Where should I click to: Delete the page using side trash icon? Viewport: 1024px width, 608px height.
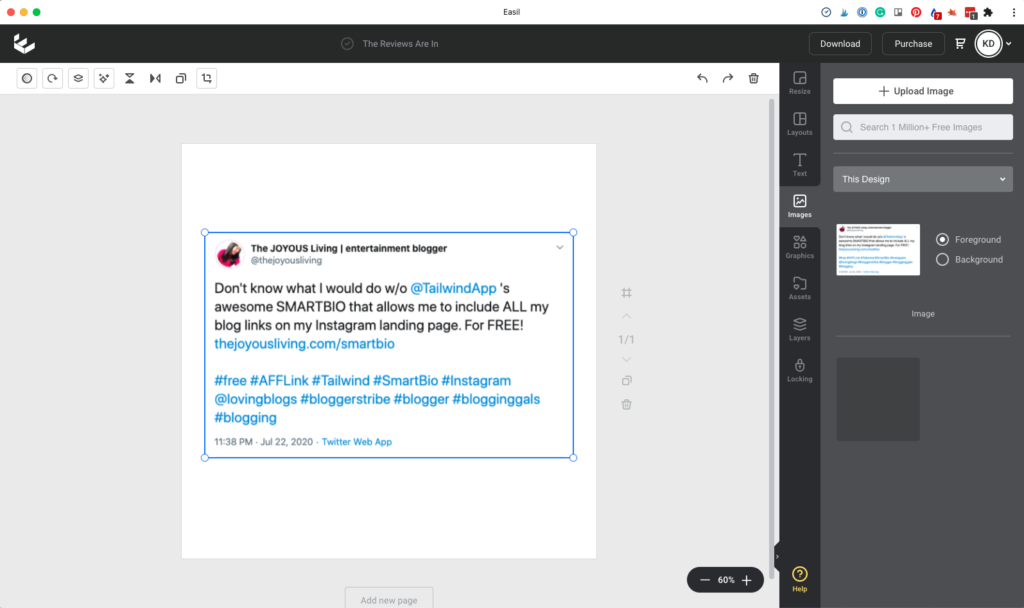click(x=626, y=405)
